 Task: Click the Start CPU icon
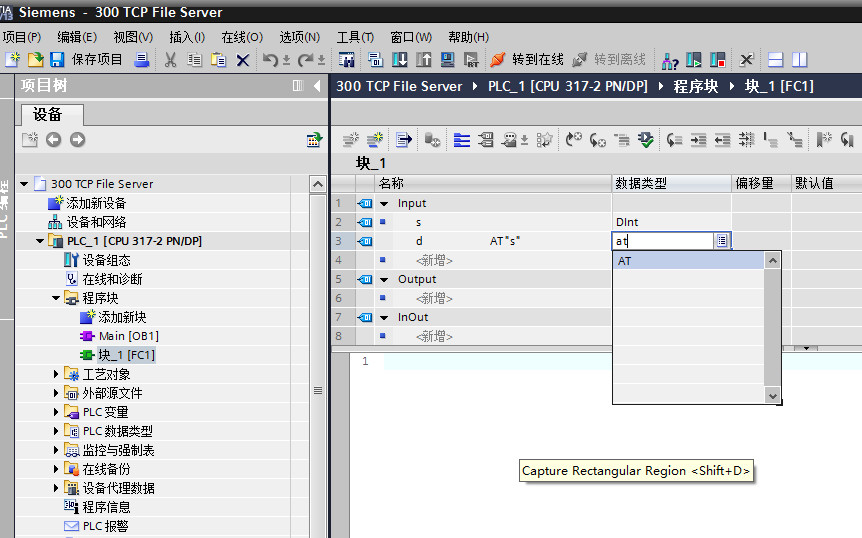pyautogui.click(x=694, y=59)
